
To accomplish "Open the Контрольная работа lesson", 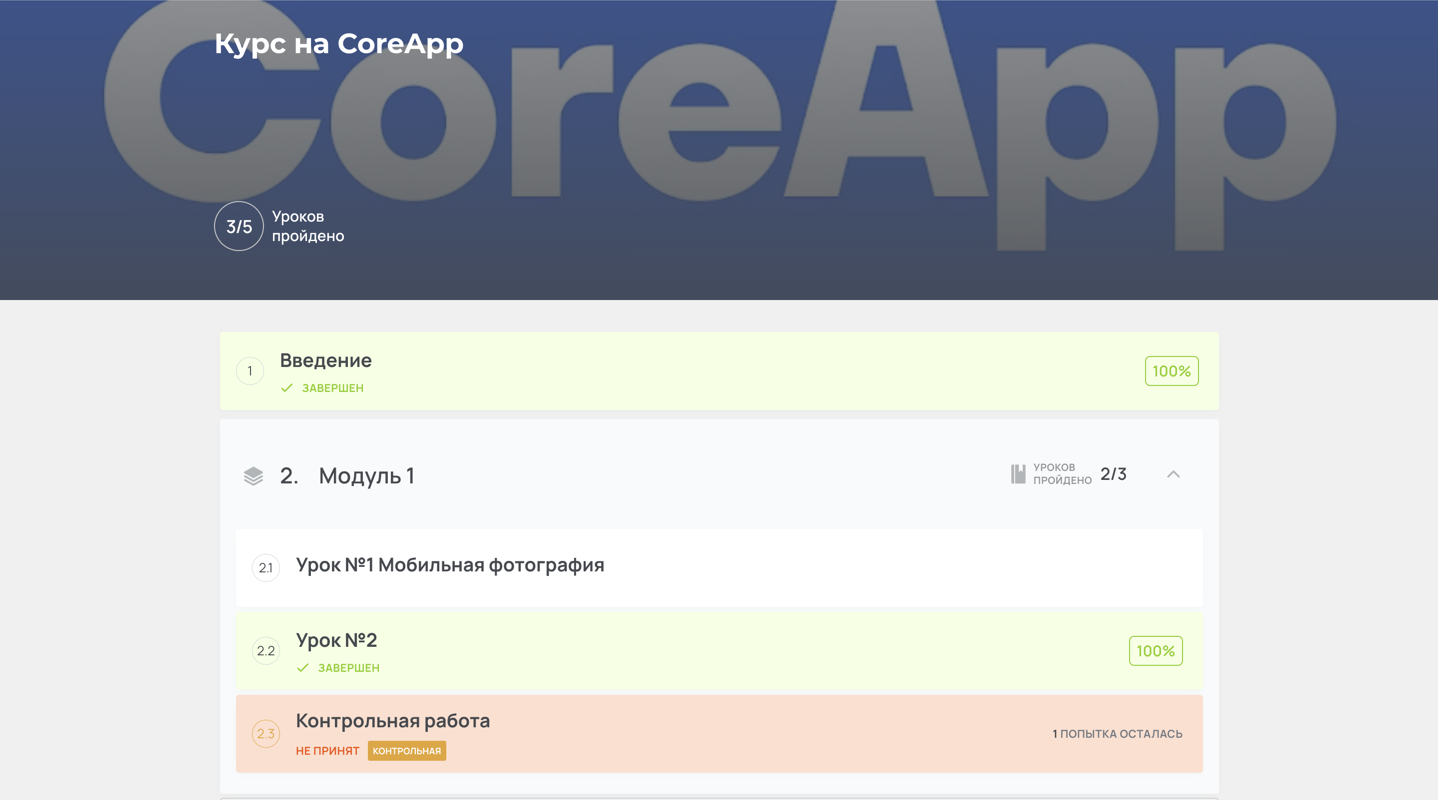I will pyautogui.click(x=719, y=734).
